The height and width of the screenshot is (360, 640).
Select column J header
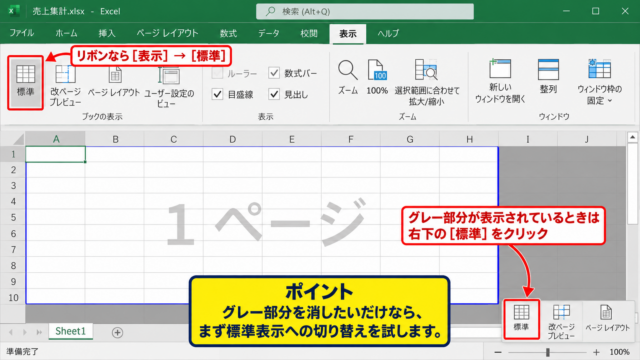[587, 139]
